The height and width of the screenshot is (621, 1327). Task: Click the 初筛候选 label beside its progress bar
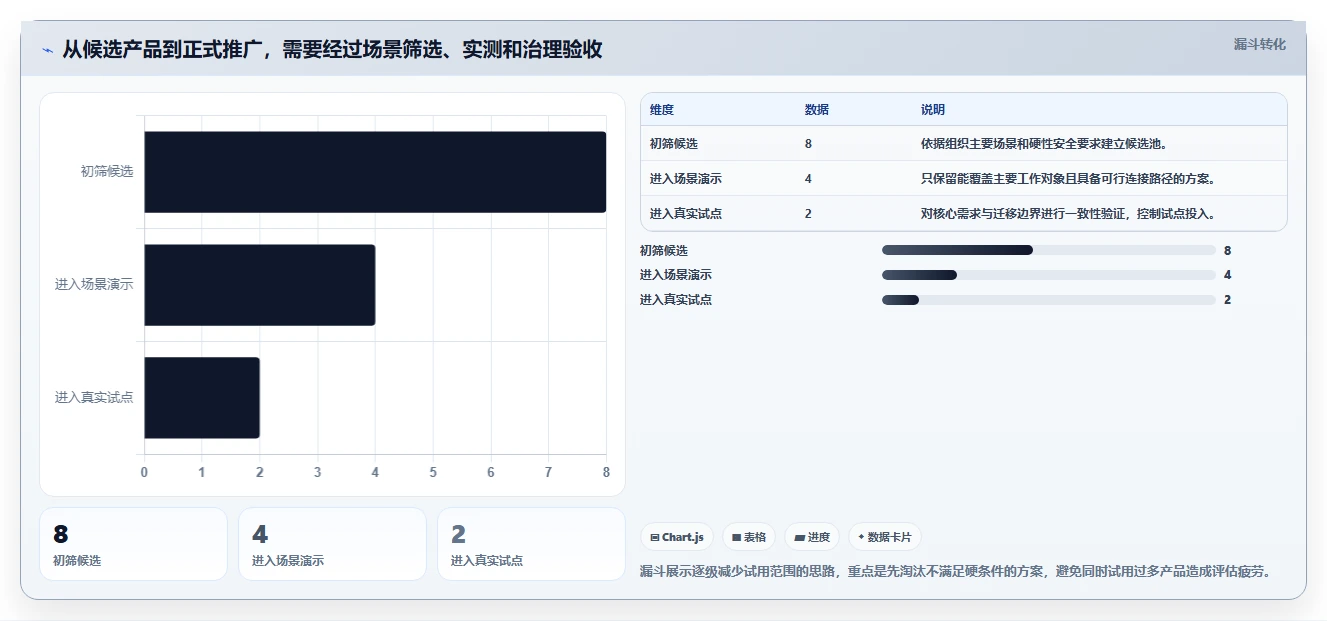(x=664, y=251)
